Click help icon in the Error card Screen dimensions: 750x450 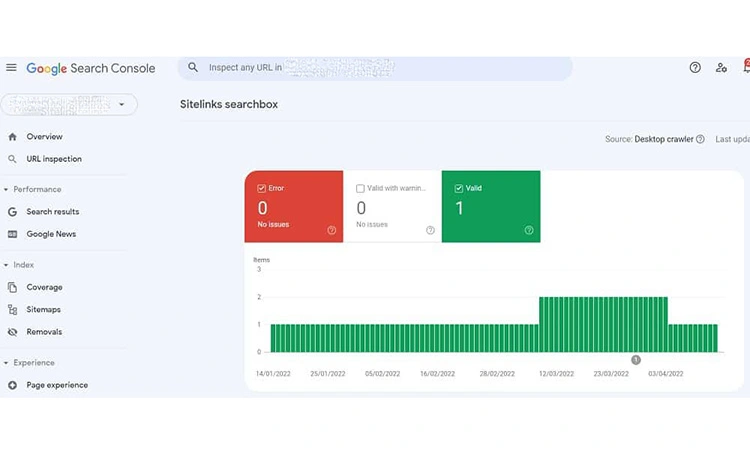coord(331,230)
